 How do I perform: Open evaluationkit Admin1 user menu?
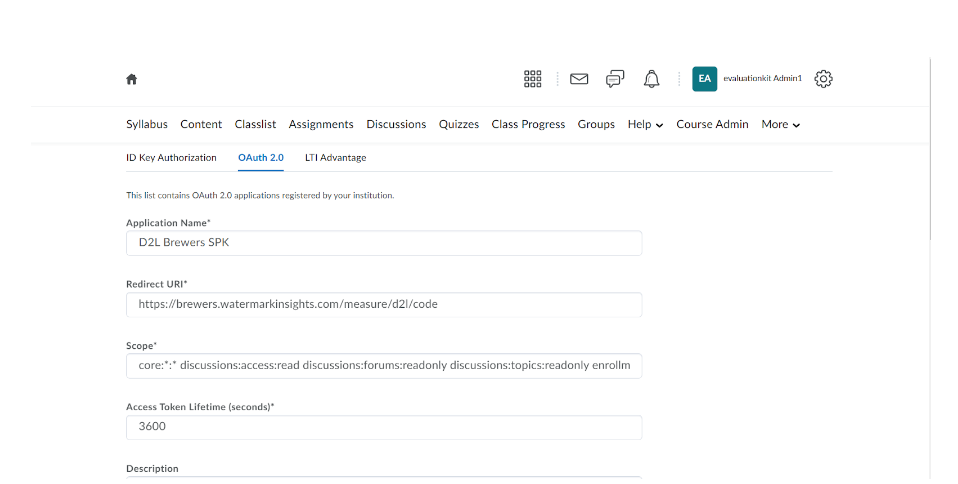tap(762, 78)
